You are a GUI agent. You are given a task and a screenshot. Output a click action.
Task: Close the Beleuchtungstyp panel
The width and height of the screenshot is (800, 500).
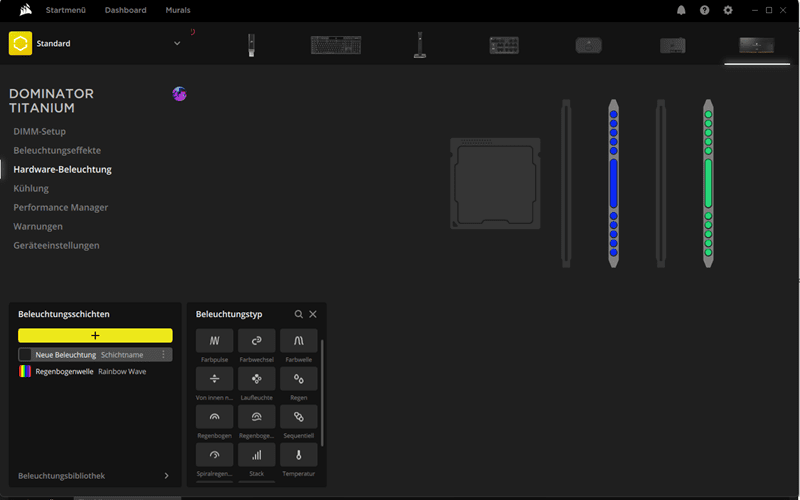tap(313, 314)
